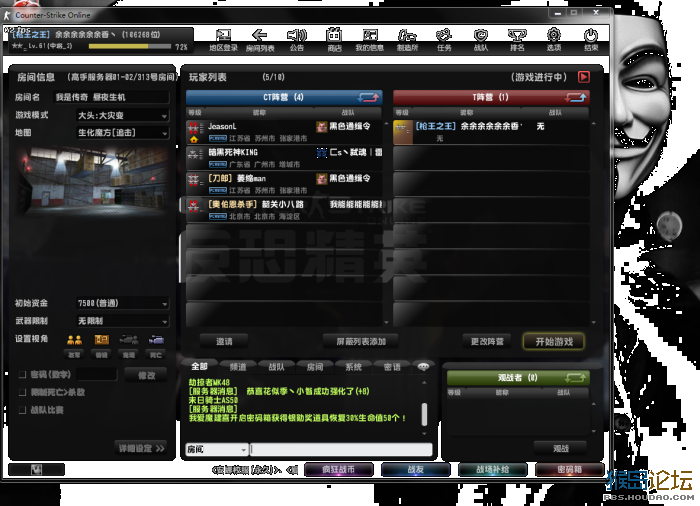Click the chat log scrollbar thumb
Viewport: 700px width, 506px height.
click(424, 414)
